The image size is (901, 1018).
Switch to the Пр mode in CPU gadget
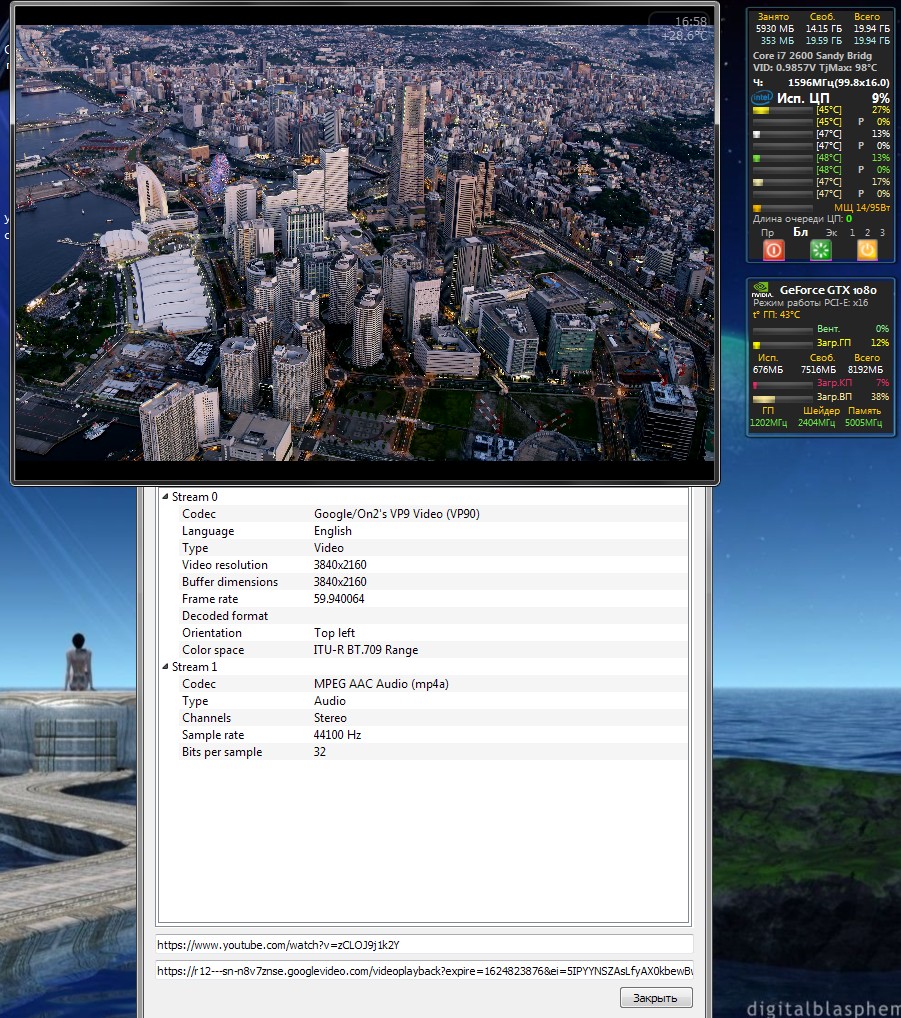[x=767, y=232]
